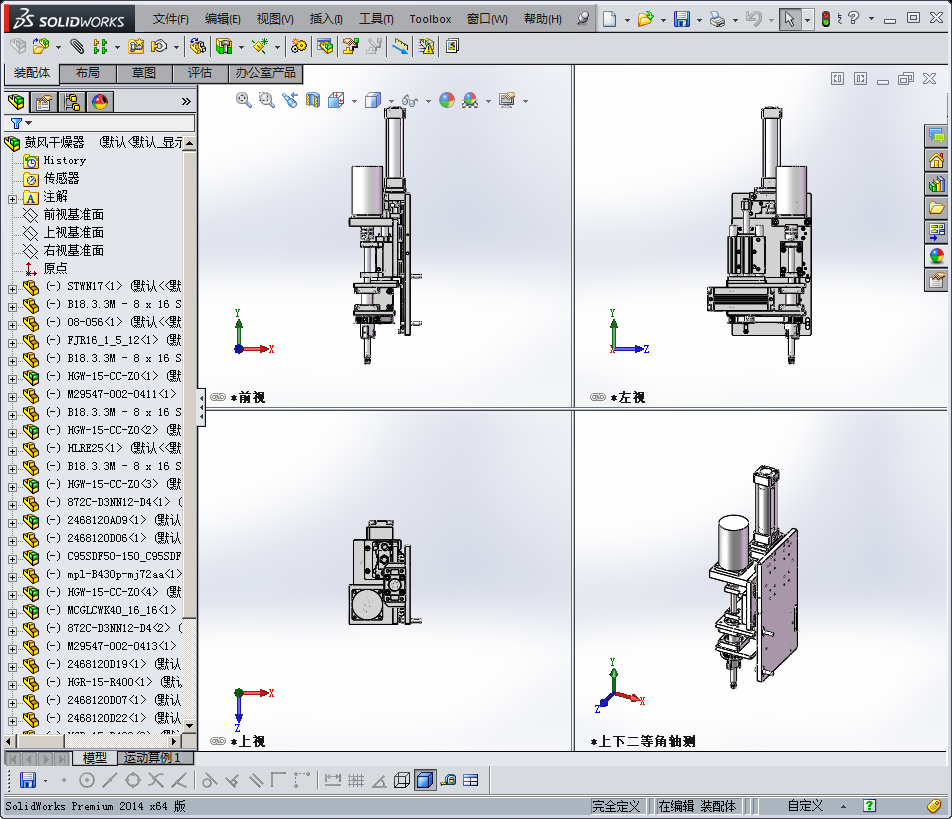The width and height of the screenshot is (952, 819).
Task: Click the panel collapse handle beside tree
Action: [x=201, y=407]
